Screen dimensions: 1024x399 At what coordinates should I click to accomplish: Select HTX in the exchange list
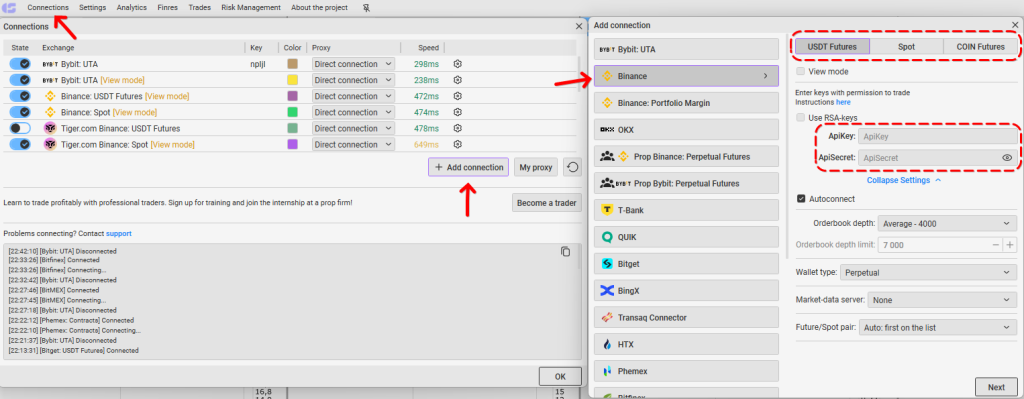click(x=686, y=344)
